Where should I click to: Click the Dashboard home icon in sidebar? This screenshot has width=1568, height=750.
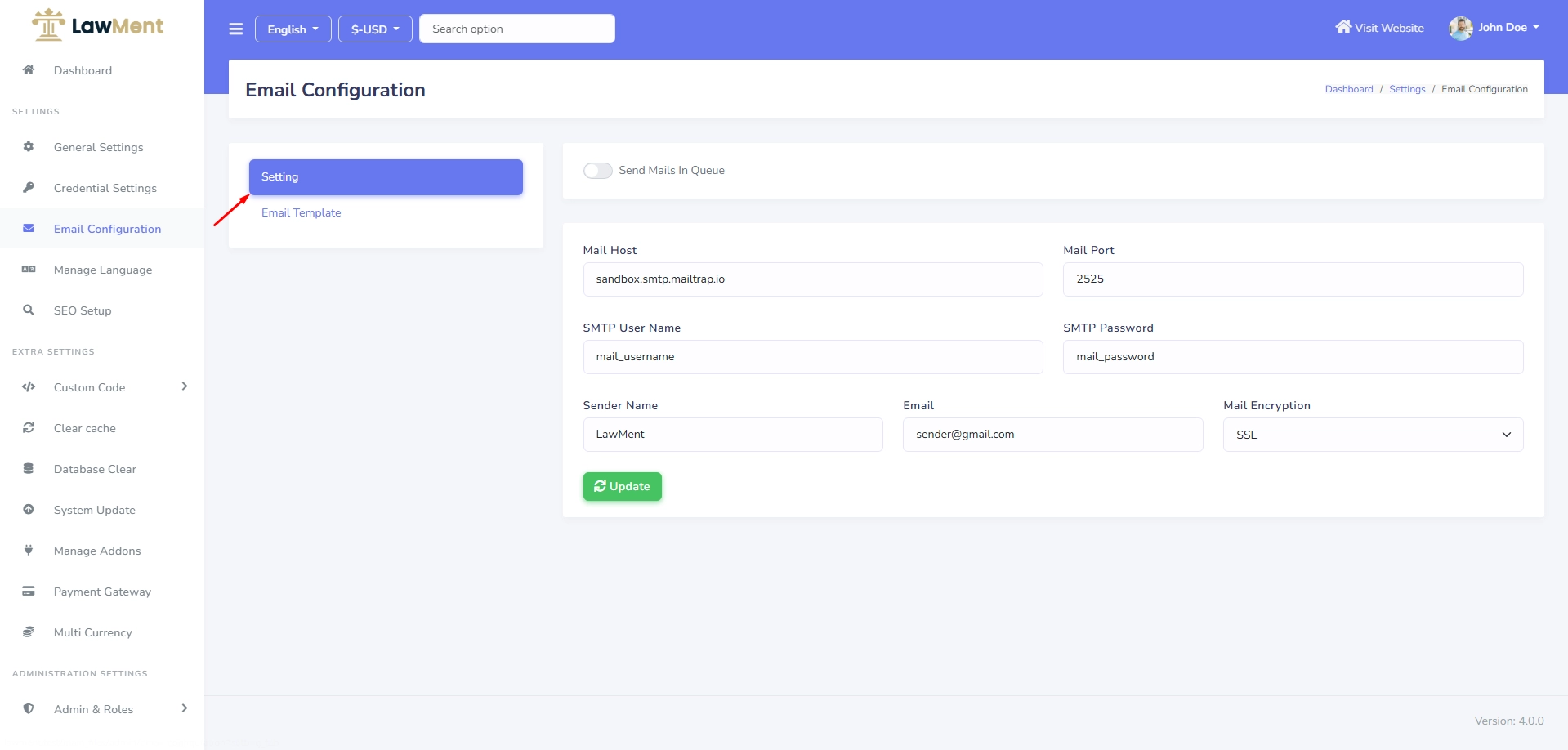(29, 69)
